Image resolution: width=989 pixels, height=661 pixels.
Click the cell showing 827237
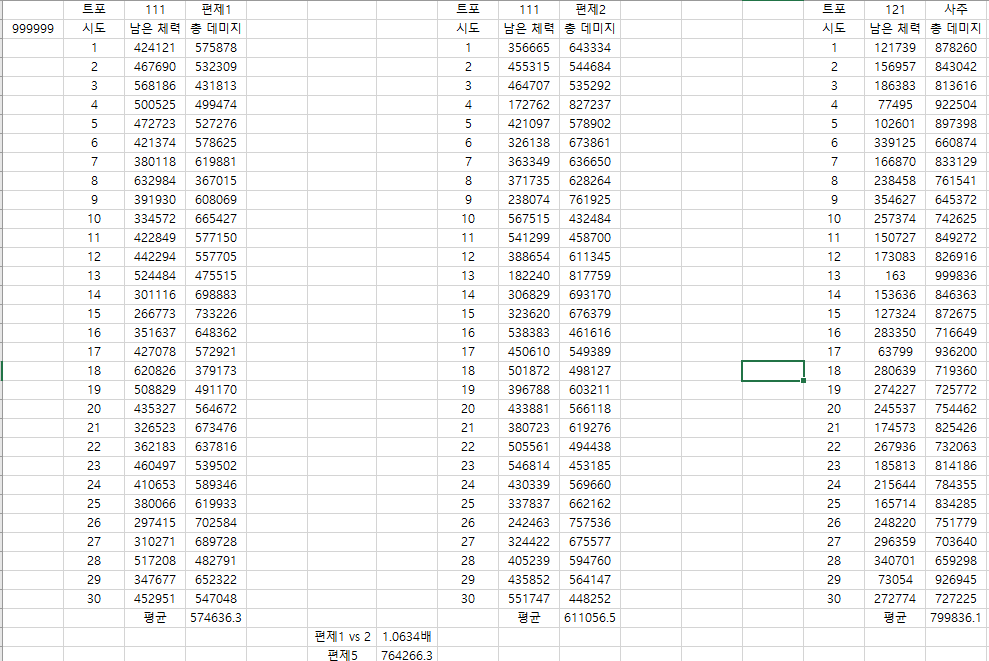click(x=590, y=104)
